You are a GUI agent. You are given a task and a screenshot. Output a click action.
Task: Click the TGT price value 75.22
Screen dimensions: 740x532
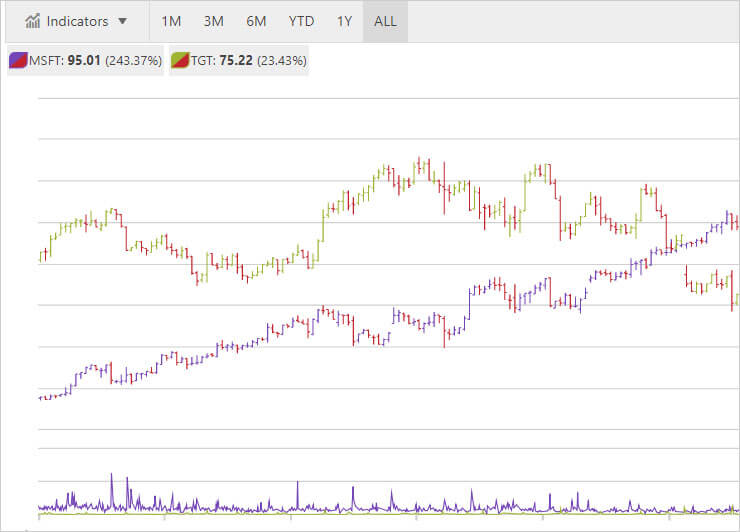click(238, 60)
